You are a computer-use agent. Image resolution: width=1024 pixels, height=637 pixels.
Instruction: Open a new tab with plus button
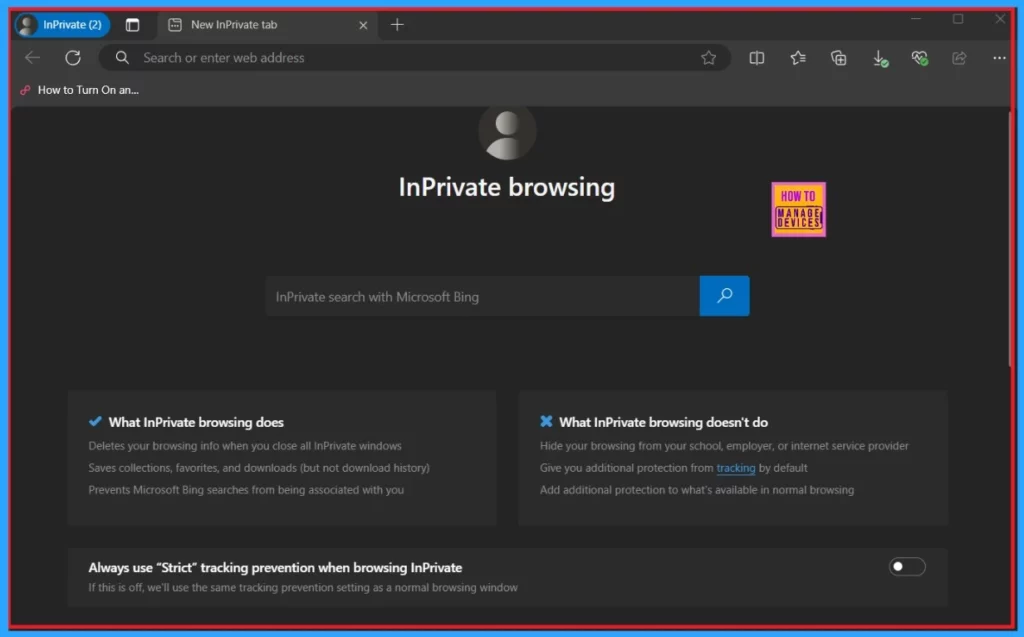[x=397, y=25]
